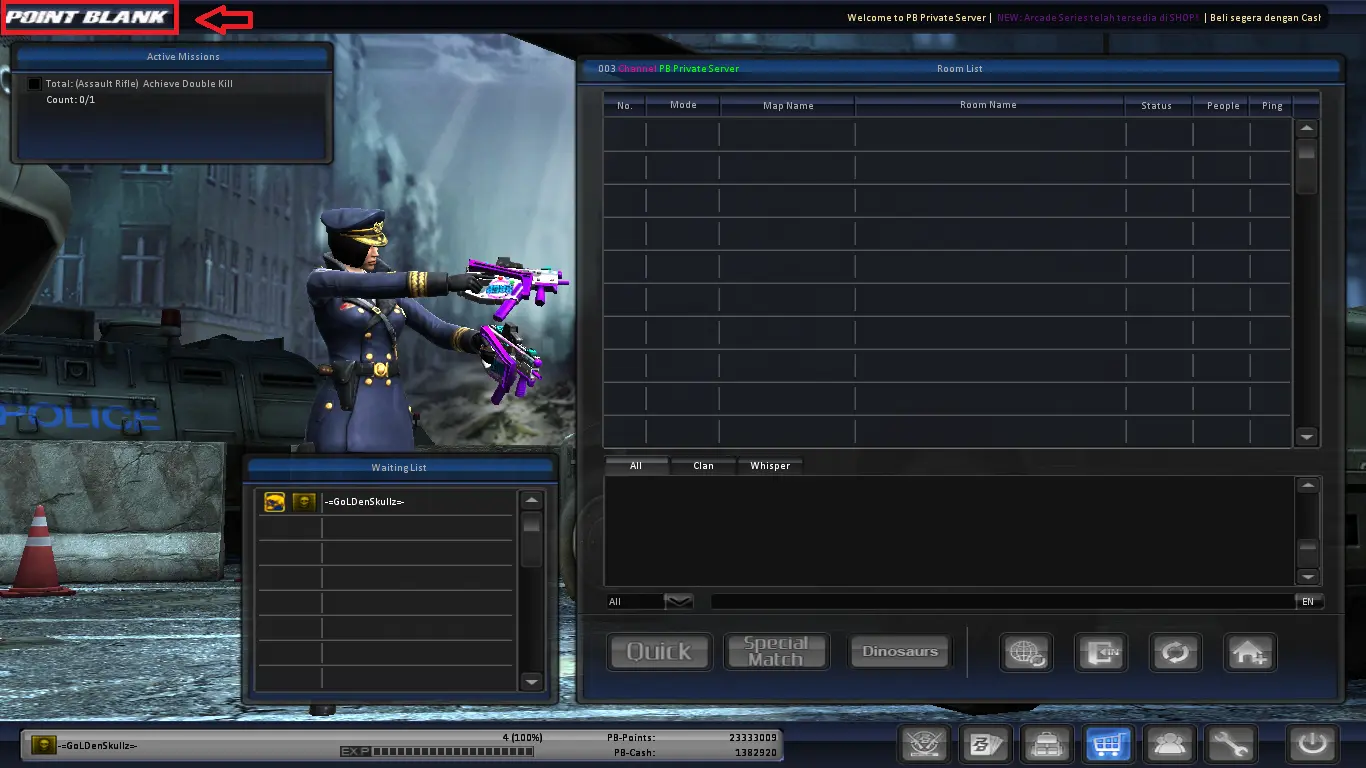Click the enter room door icon

tap(1101, 653)
